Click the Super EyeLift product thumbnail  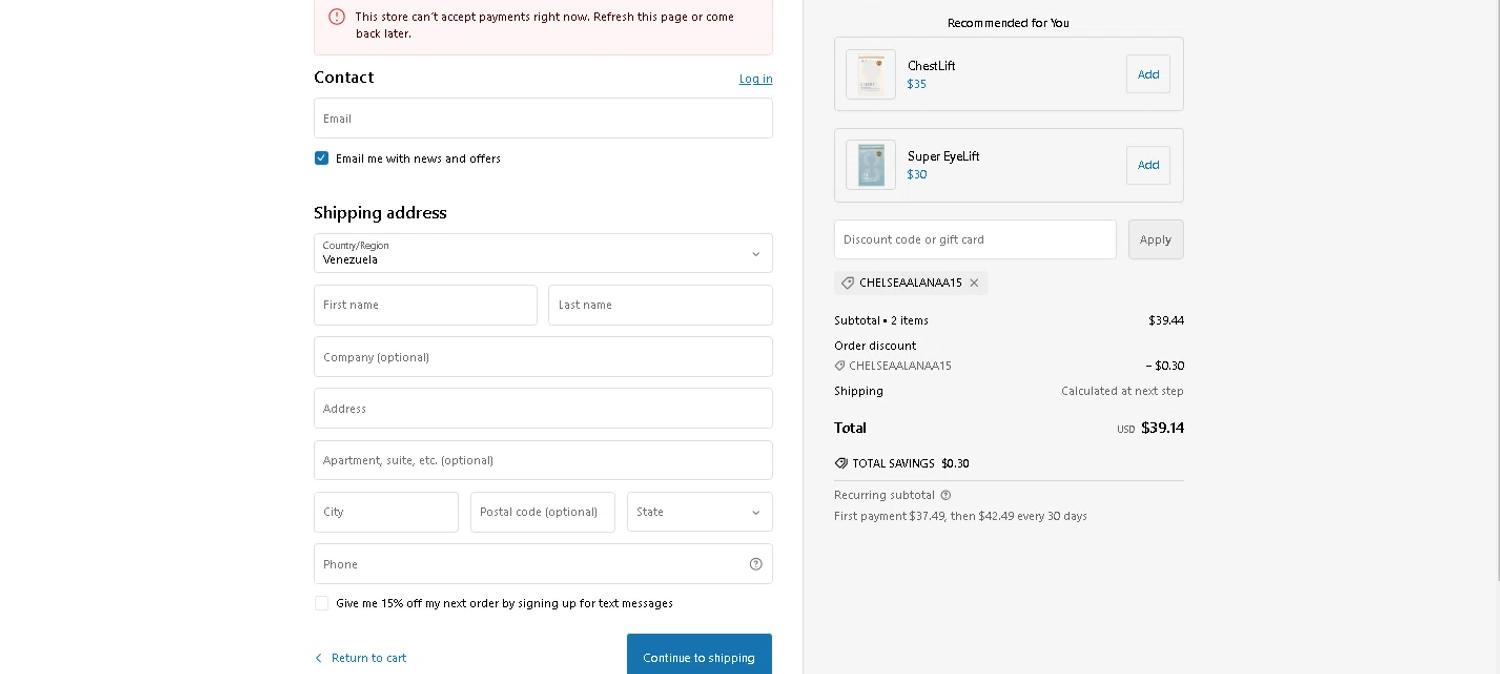point(871,165)
